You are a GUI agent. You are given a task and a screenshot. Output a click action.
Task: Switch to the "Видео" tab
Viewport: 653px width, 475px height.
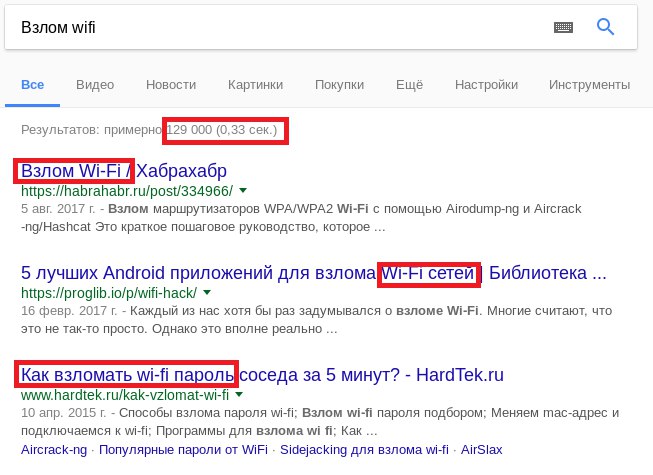pos(95,85)
